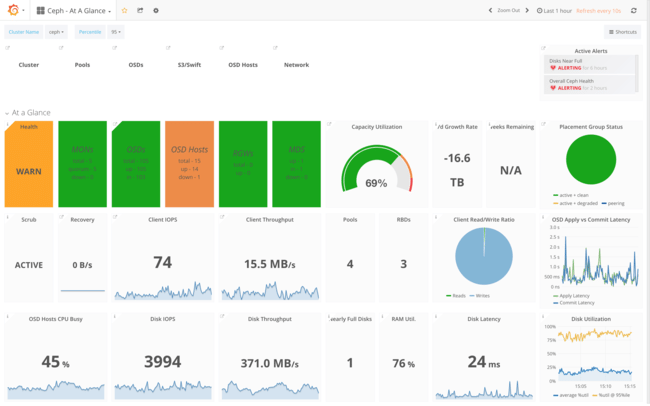The image size is (650, 406).
Task: Open the Shortcuts menu
Action: (x=622, y=32)
